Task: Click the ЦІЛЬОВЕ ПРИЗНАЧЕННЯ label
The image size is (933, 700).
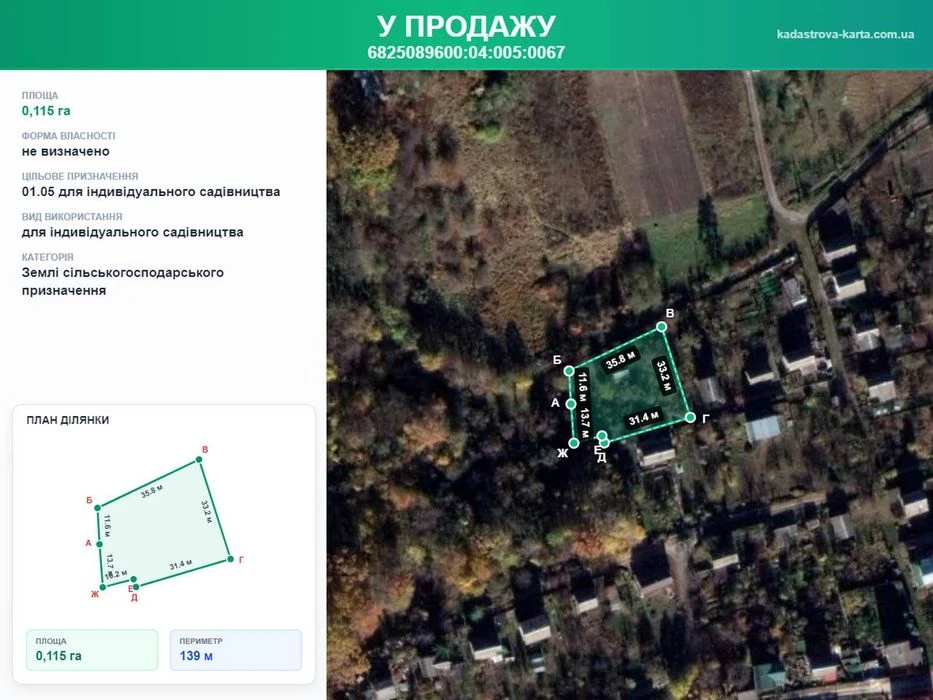Action: click(x=80, y=176)
